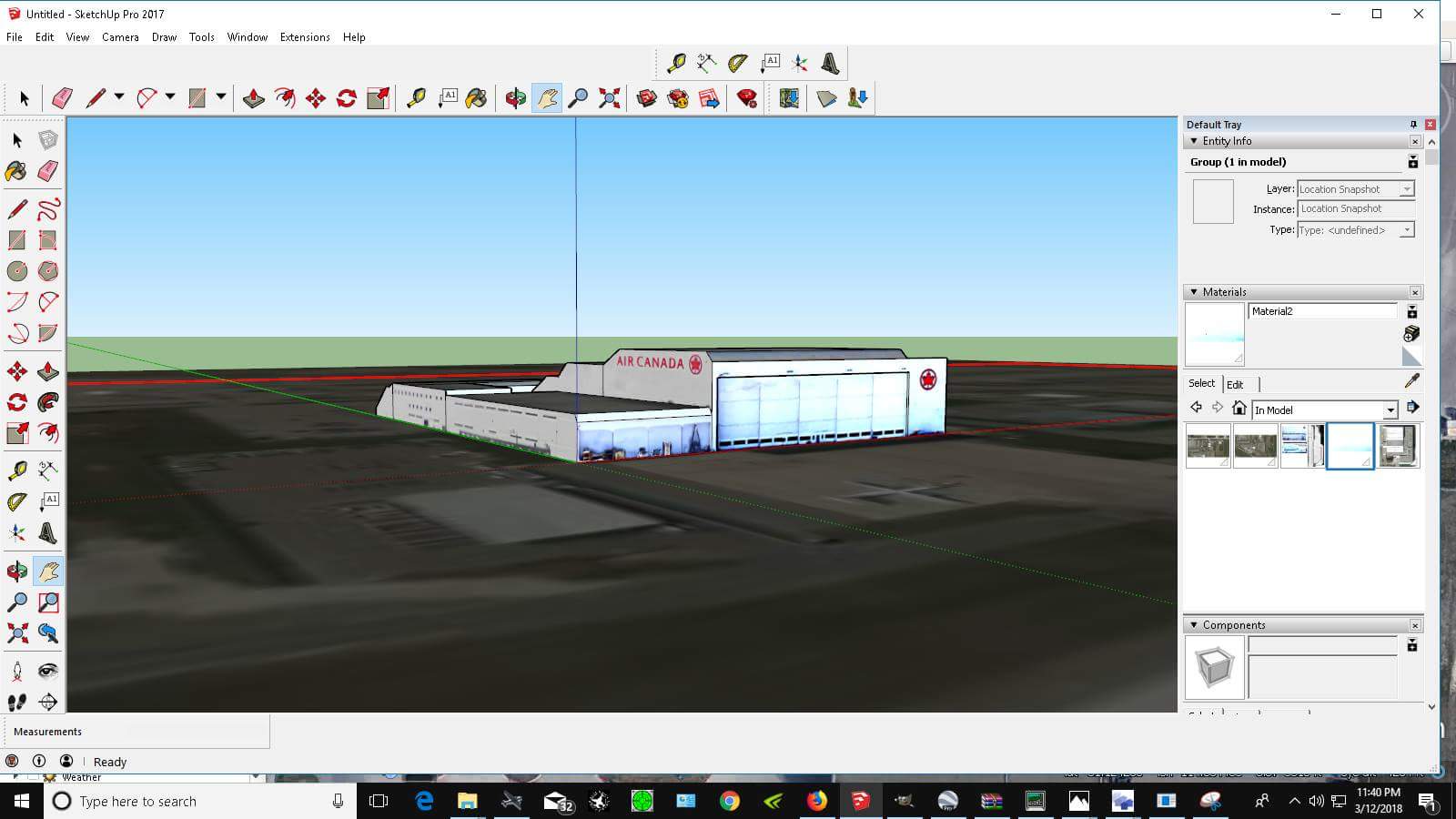Open the 3D Warehouse icon in the toolbar
The height and width of the screenshot is (819, 1456).
point(646,98)
